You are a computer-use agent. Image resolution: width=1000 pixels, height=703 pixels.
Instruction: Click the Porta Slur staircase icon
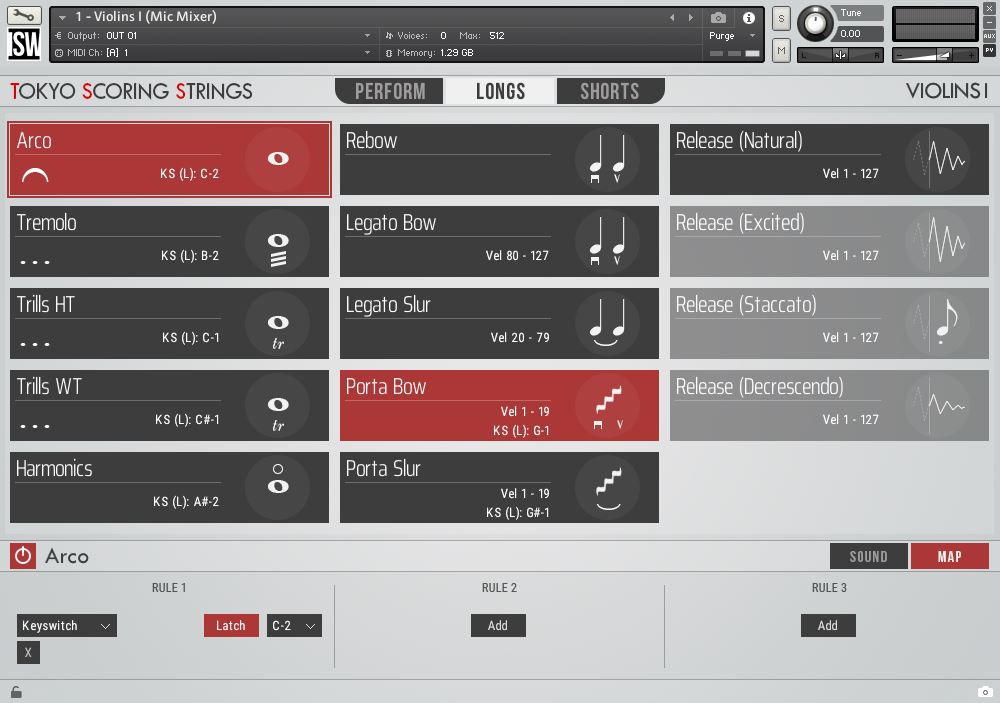pyautogui.click(x=607, y=487)
